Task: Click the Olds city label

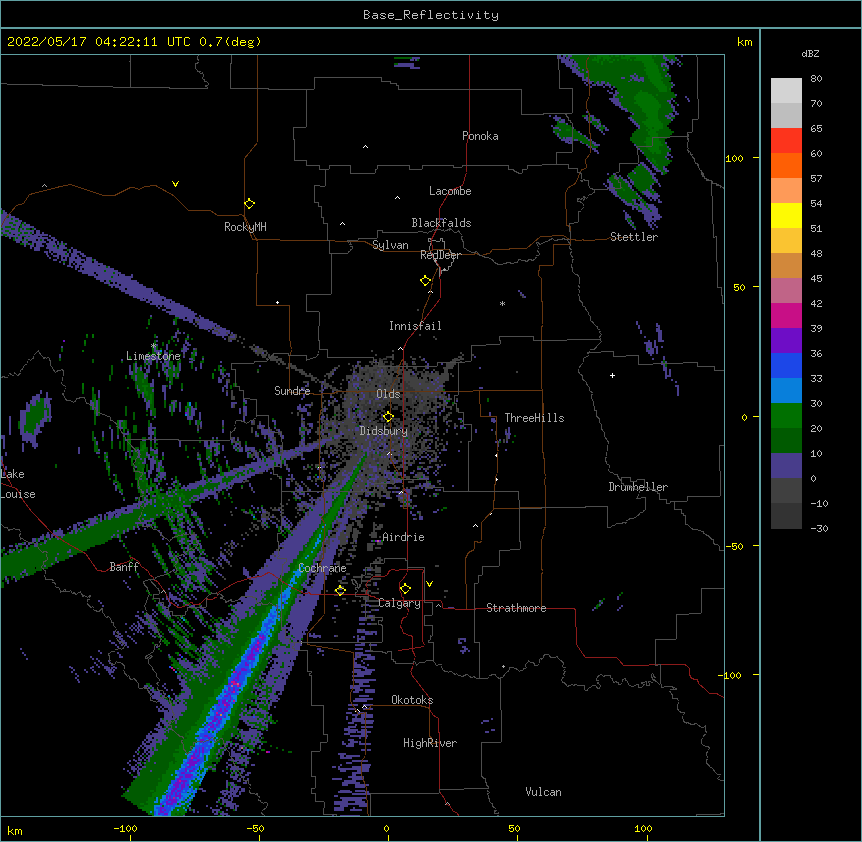Action: [x=388, y=394]
